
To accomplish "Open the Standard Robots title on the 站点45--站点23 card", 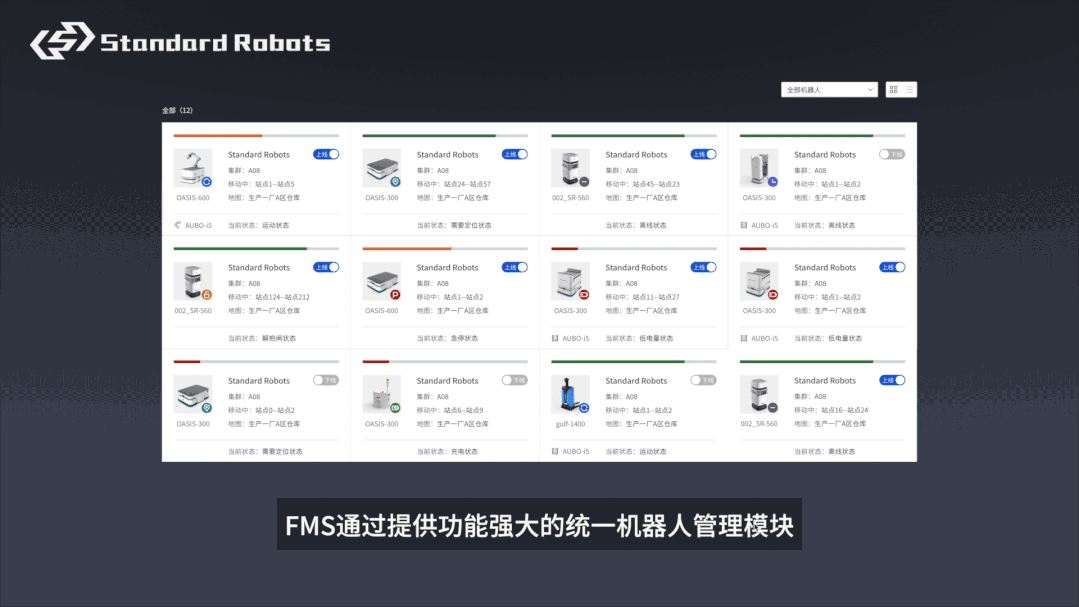I will [636, 155].
